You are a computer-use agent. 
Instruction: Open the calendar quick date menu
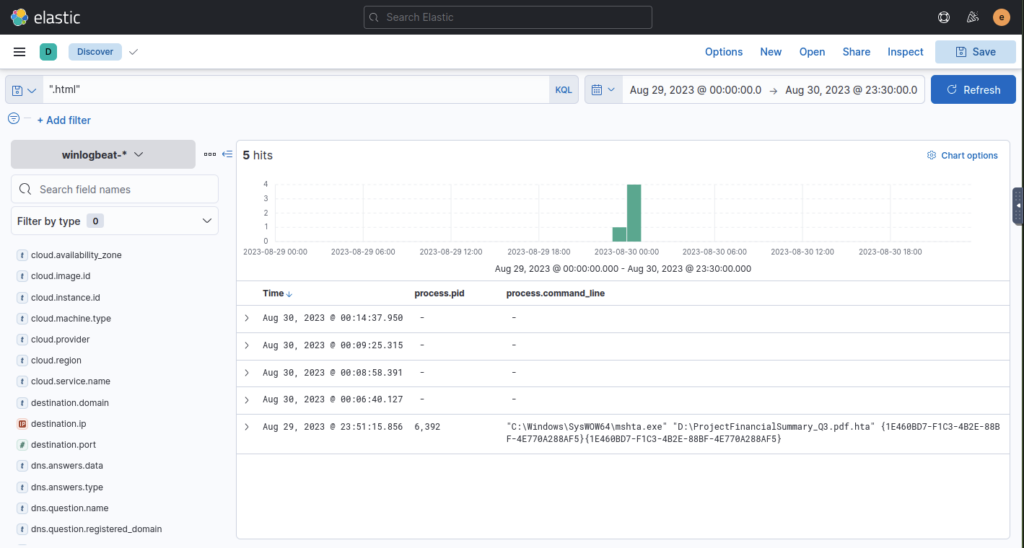[603, 90]
